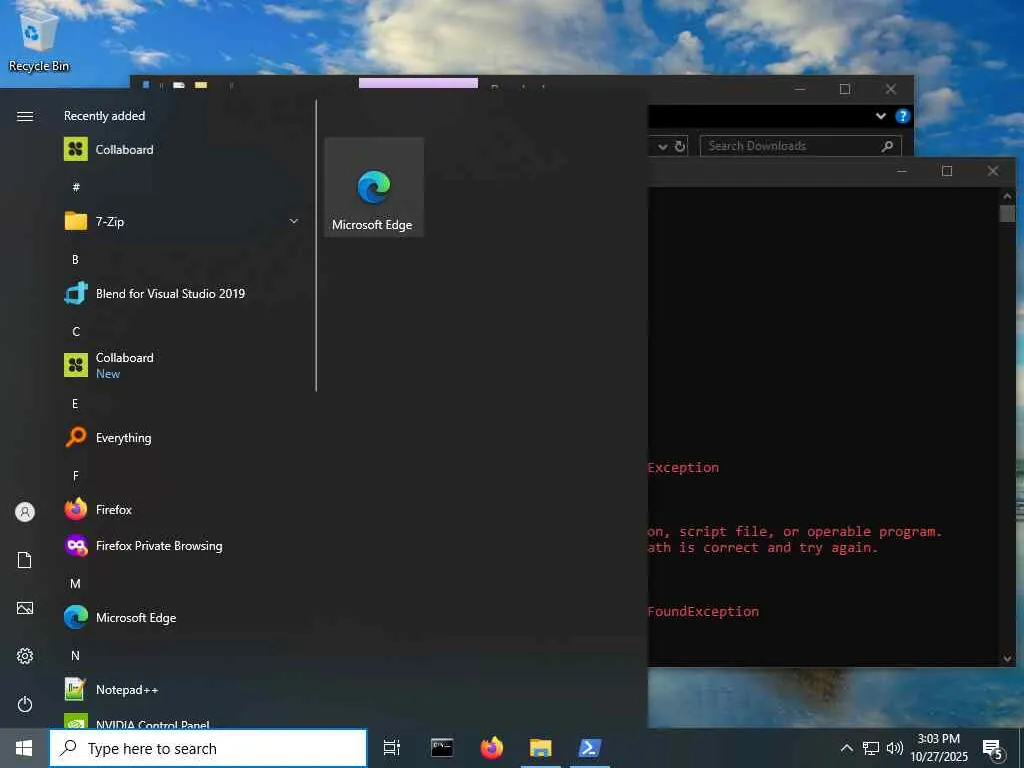Click the PowerShell scrollbar up arrow
The width and height of the screenshot is (1024, 768).
[x=1007, y=195]
